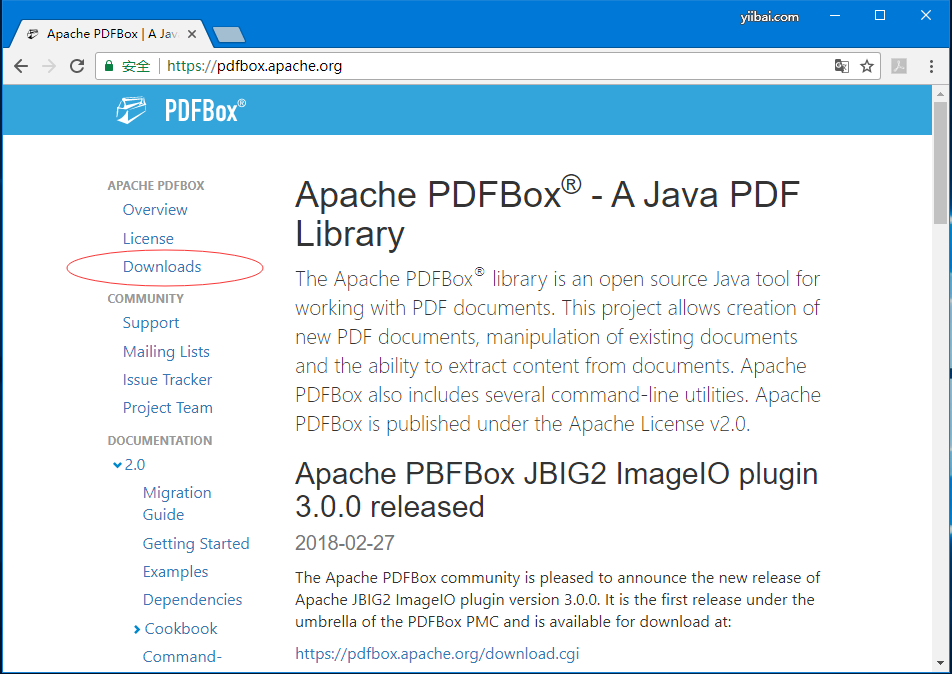The image size is (952, 674).
Task: Click the green secure padlock icon
Action: click(109, 66)
